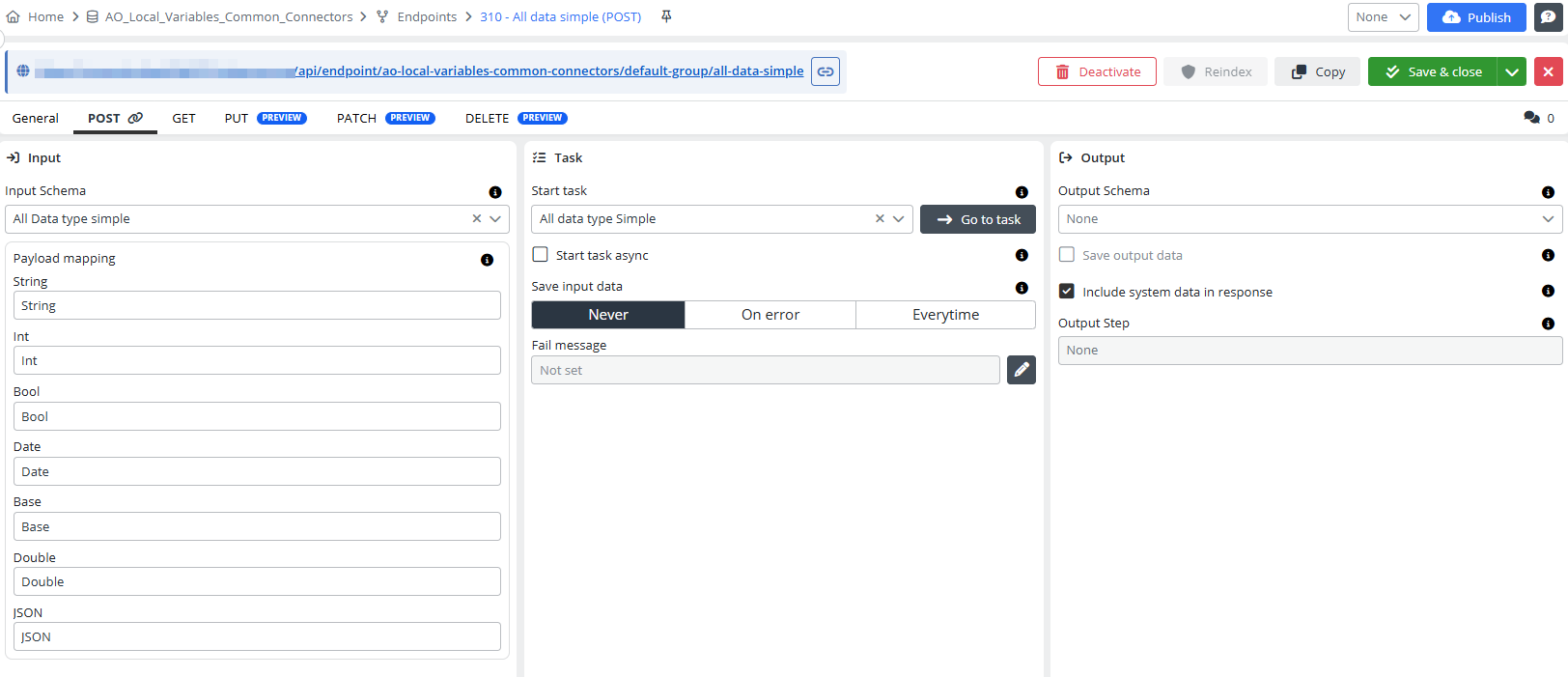The image size is (1568, 677).
Task: Uncheck Include system data in response
Action: [x=1067, y=292]
